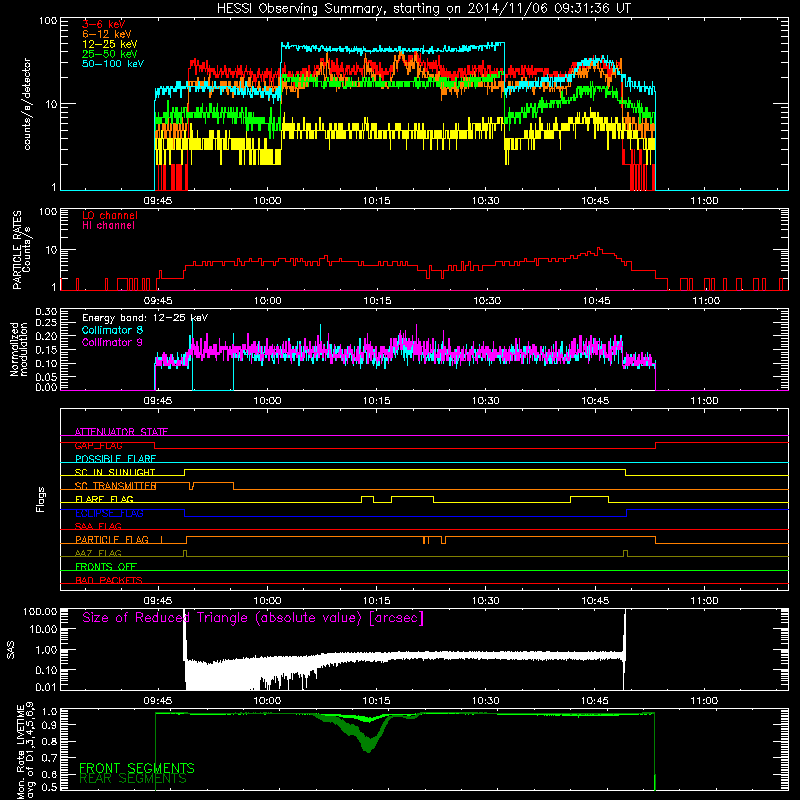The height and width of the screenshot is (800, 800).
Task: Click 10:30 tick under the modulation plot
Action: (486, 401)
